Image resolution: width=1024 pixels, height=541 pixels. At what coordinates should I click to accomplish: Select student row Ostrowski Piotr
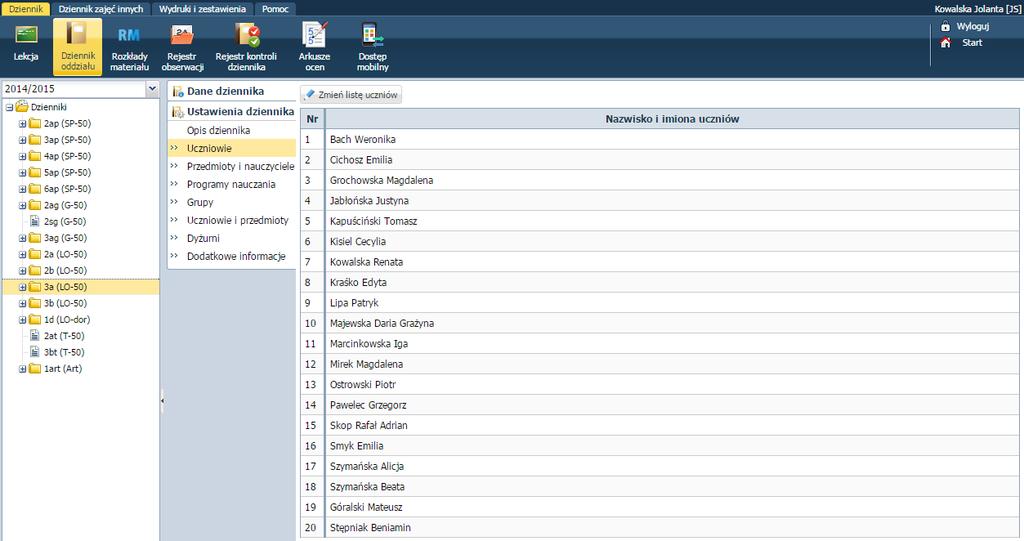click(x=660, y=385)
